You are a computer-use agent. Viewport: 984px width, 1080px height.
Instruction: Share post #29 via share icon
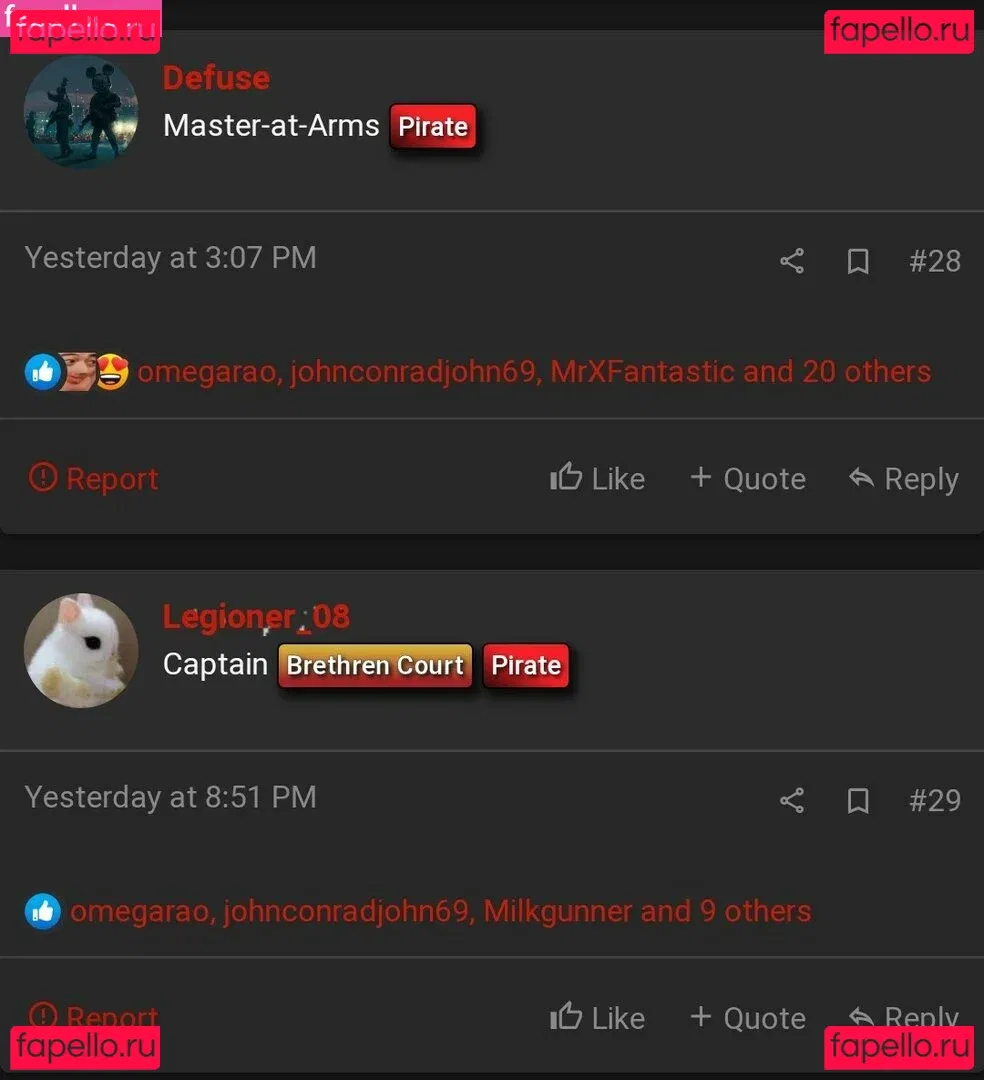tap(792, 800)
